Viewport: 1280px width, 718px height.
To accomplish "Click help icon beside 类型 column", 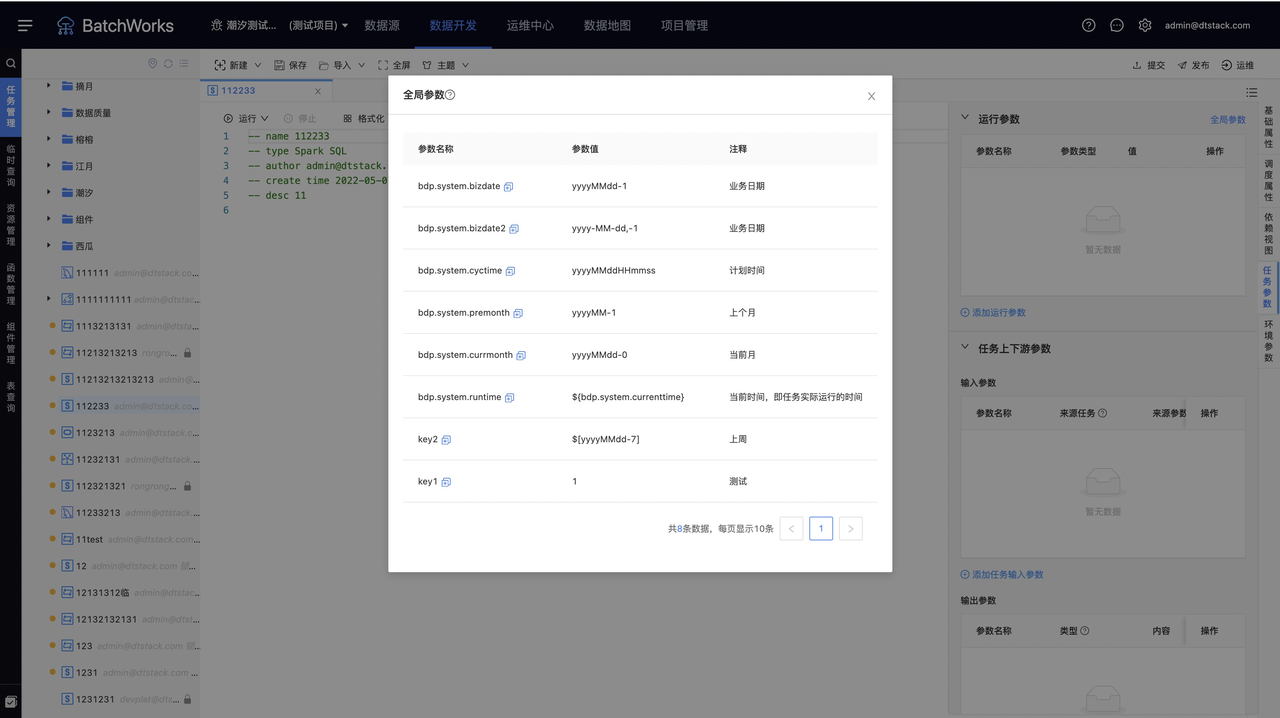I will 1085,631.
